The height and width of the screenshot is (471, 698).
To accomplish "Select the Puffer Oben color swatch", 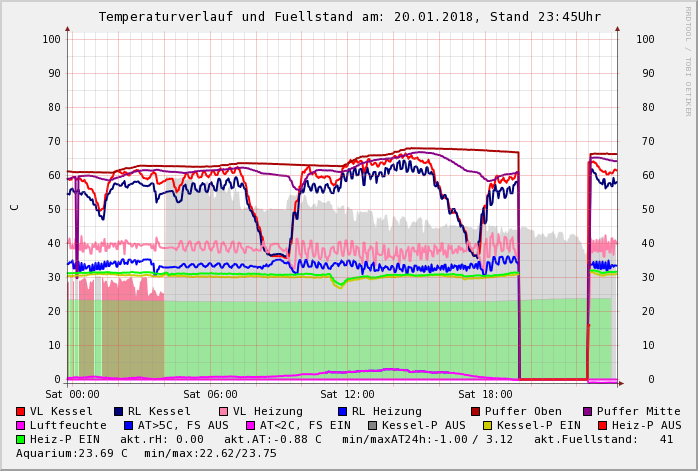I will (476, 412).
